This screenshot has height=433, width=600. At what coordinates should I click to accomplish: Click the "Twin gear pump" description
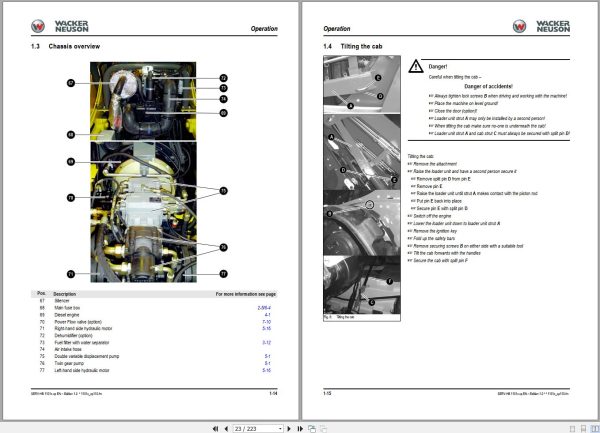pos(69,363)
